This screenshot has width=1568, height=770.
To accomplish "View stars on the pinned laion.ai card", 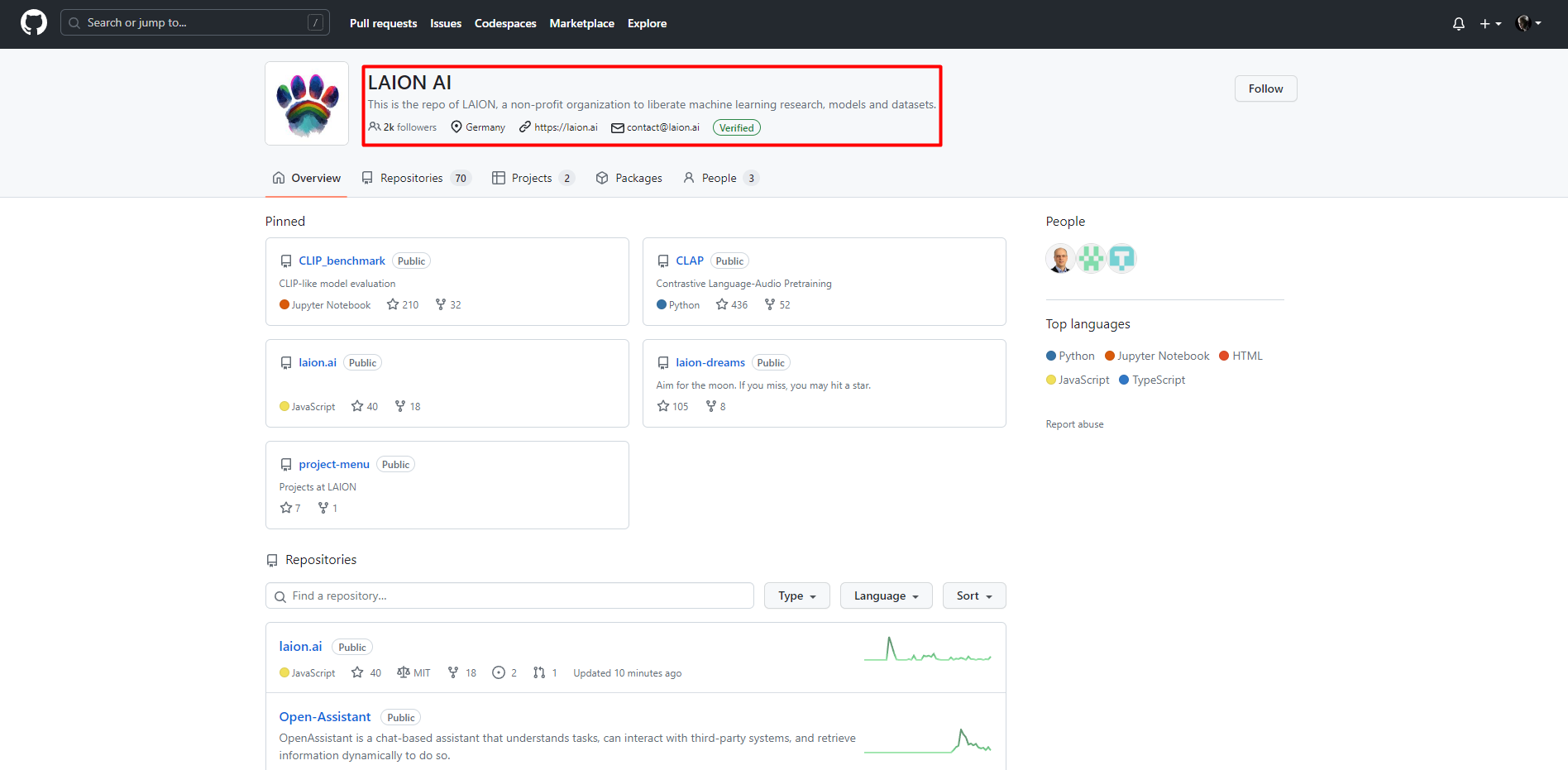I will (365, 407).
